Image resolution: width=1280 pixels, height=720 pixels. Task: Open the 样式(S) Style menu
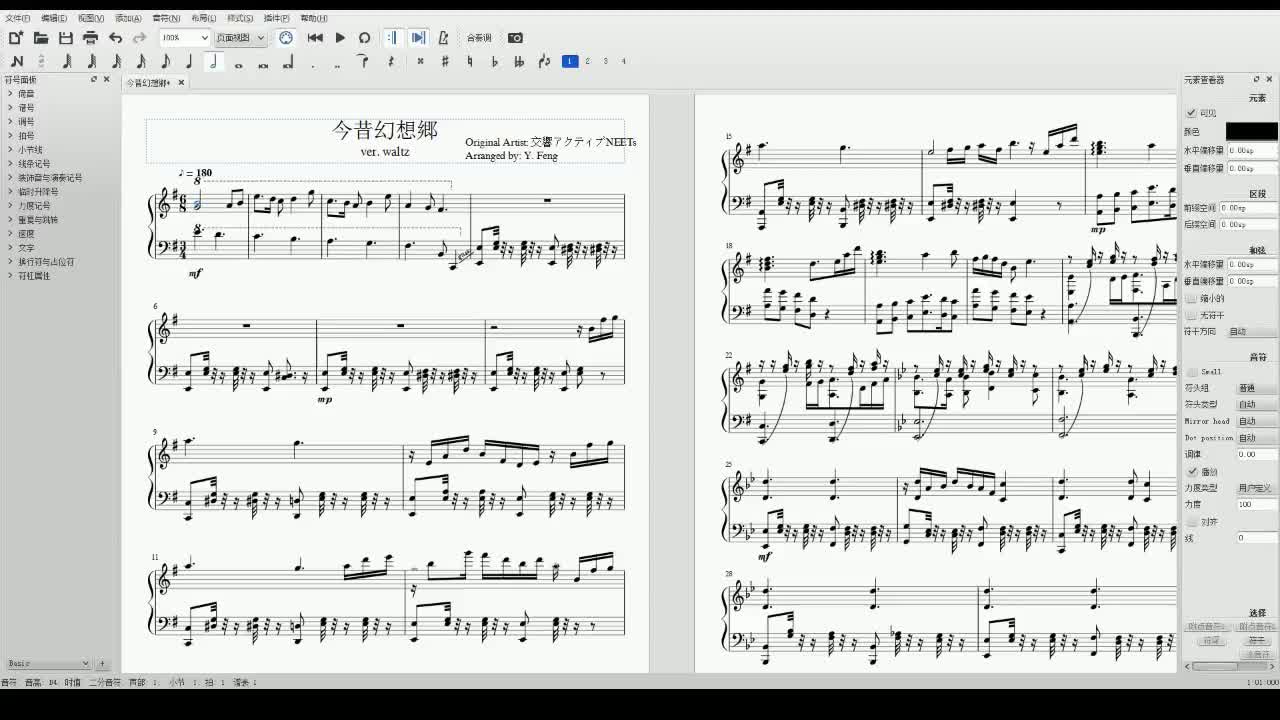[x=240, y=18]
